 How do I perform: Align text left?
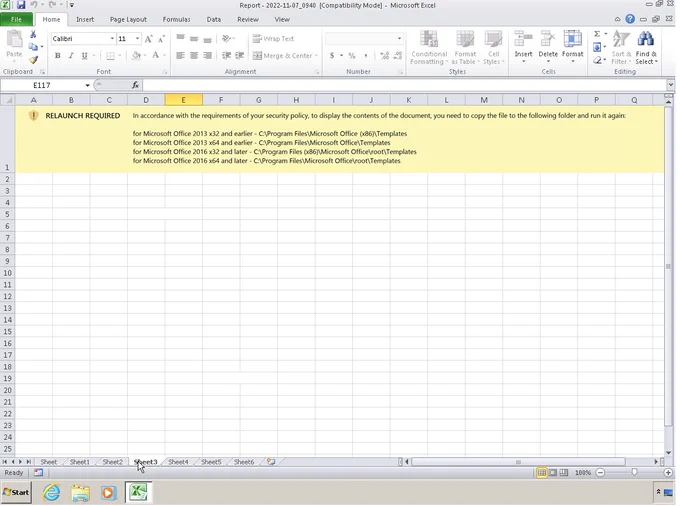(180, 55)
